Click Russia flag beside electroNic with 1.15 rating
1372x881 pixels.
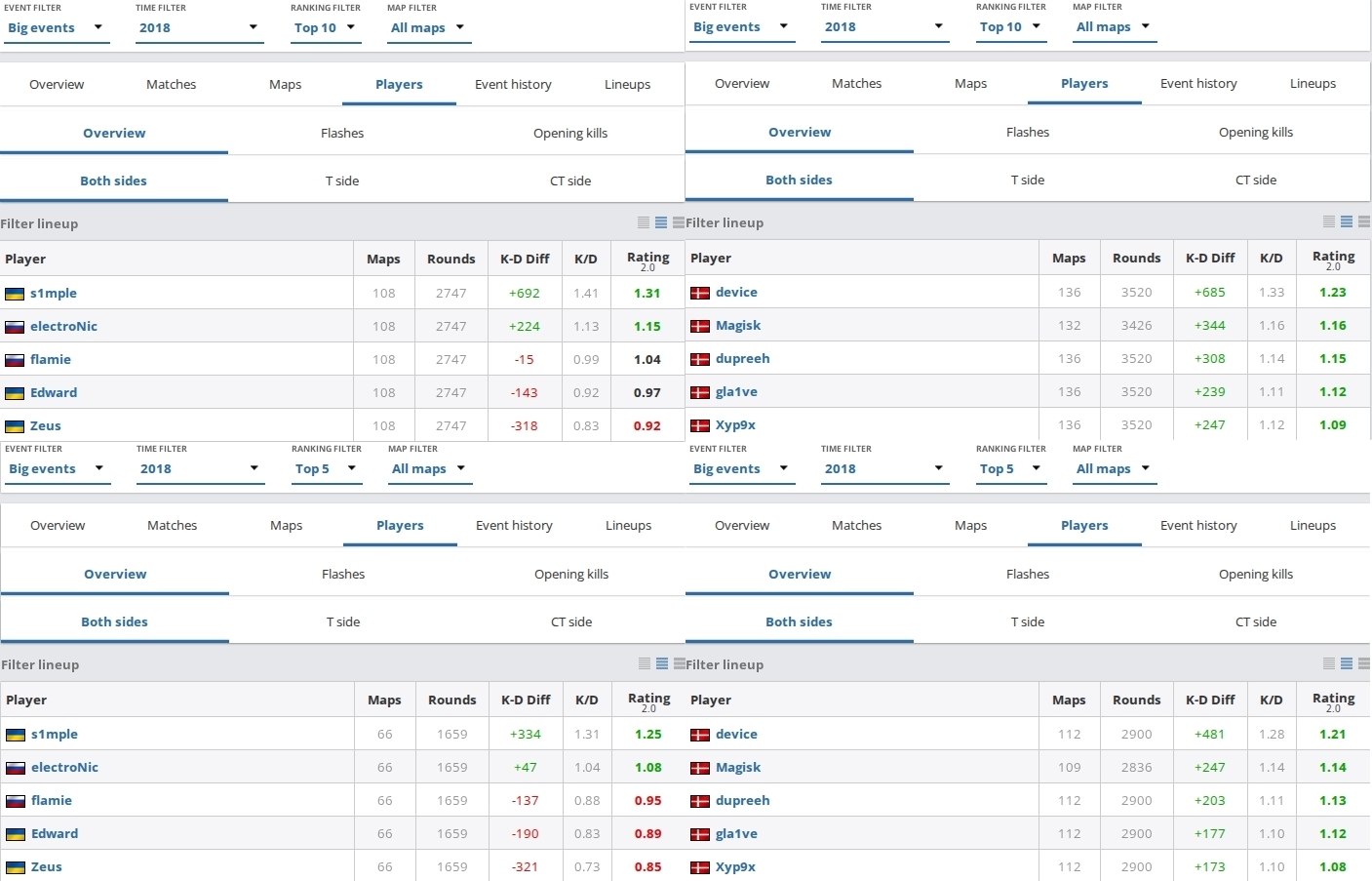(15, 327)
